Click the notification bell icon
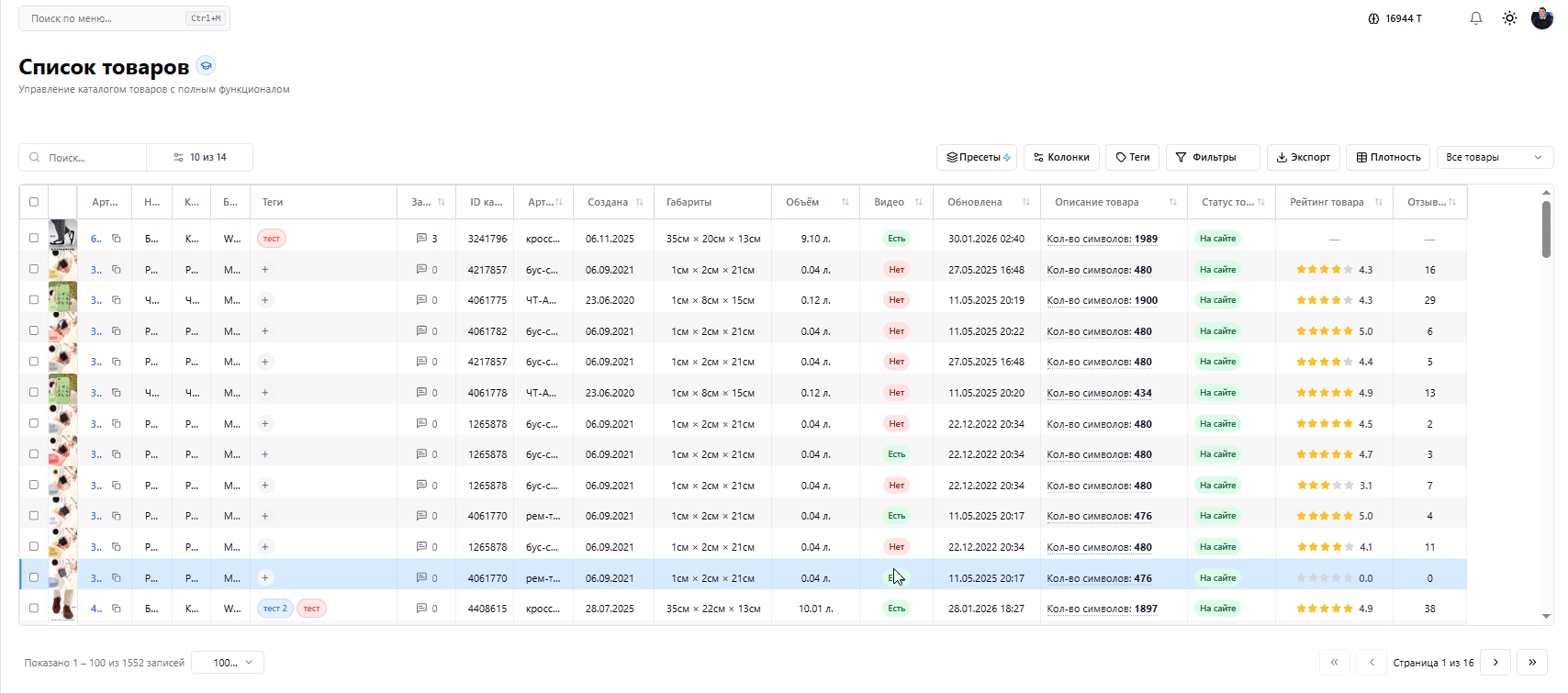Screen dimensions: 1568x693 tap(1476, 18)
